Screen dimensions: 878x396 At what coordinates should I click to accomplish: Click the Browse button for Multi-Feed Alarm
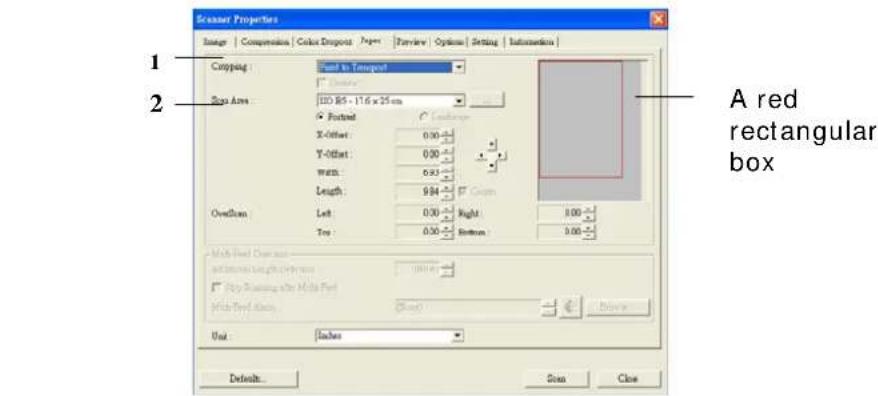(618, 307)
